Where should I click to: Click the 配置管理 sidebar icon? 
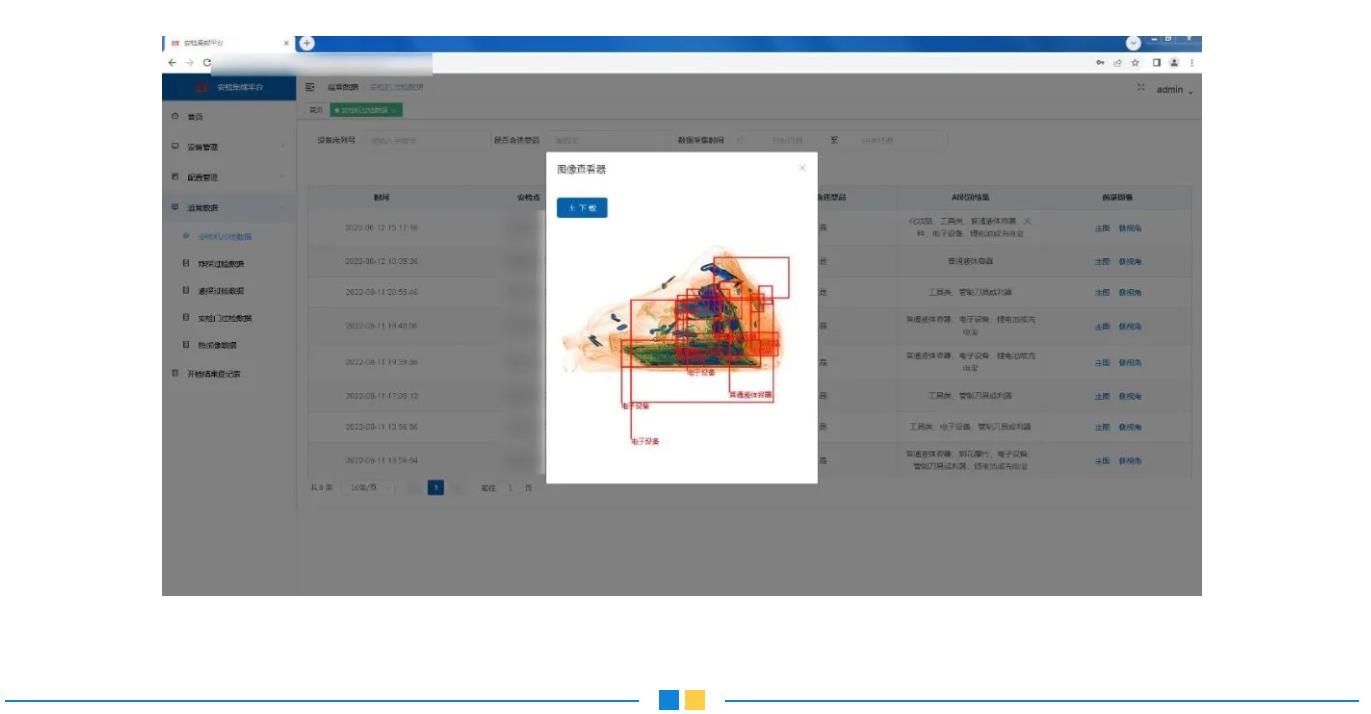click(174, 177)
